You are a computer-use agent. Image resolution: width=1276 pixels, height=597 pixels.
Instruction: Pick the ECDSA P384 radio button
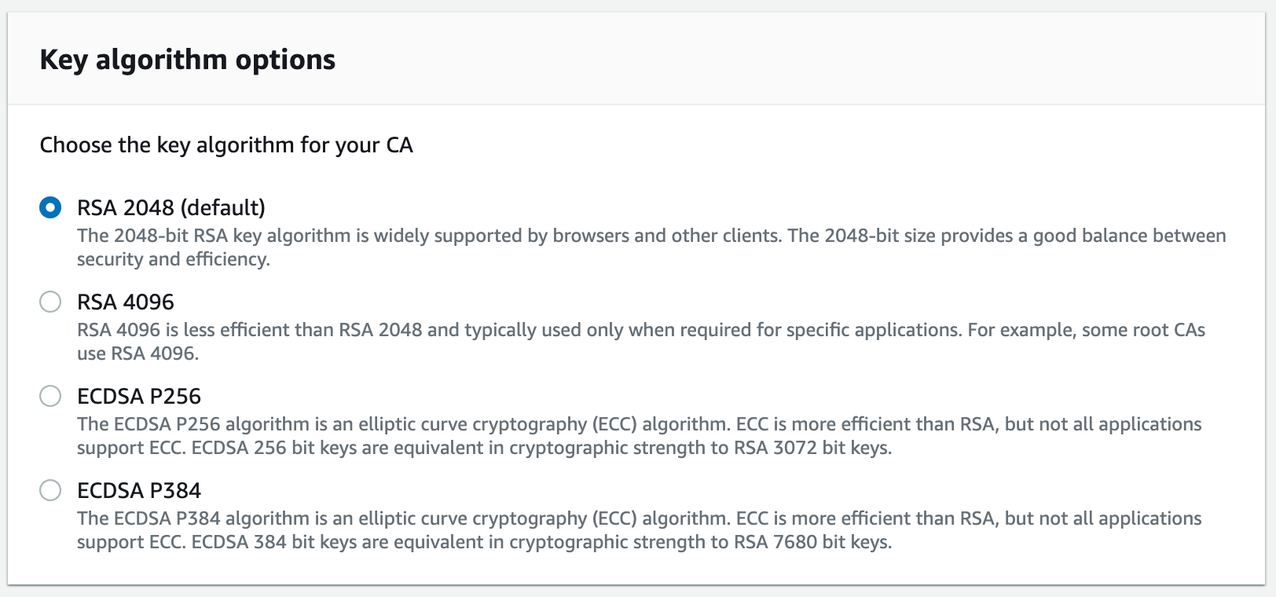pyautogui.click(x=50, y=490)
